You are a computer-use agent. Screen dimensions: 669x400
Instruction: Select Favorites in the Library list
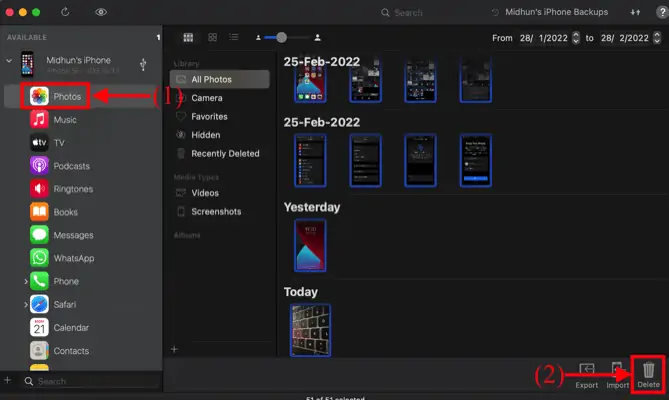point(210,116)
